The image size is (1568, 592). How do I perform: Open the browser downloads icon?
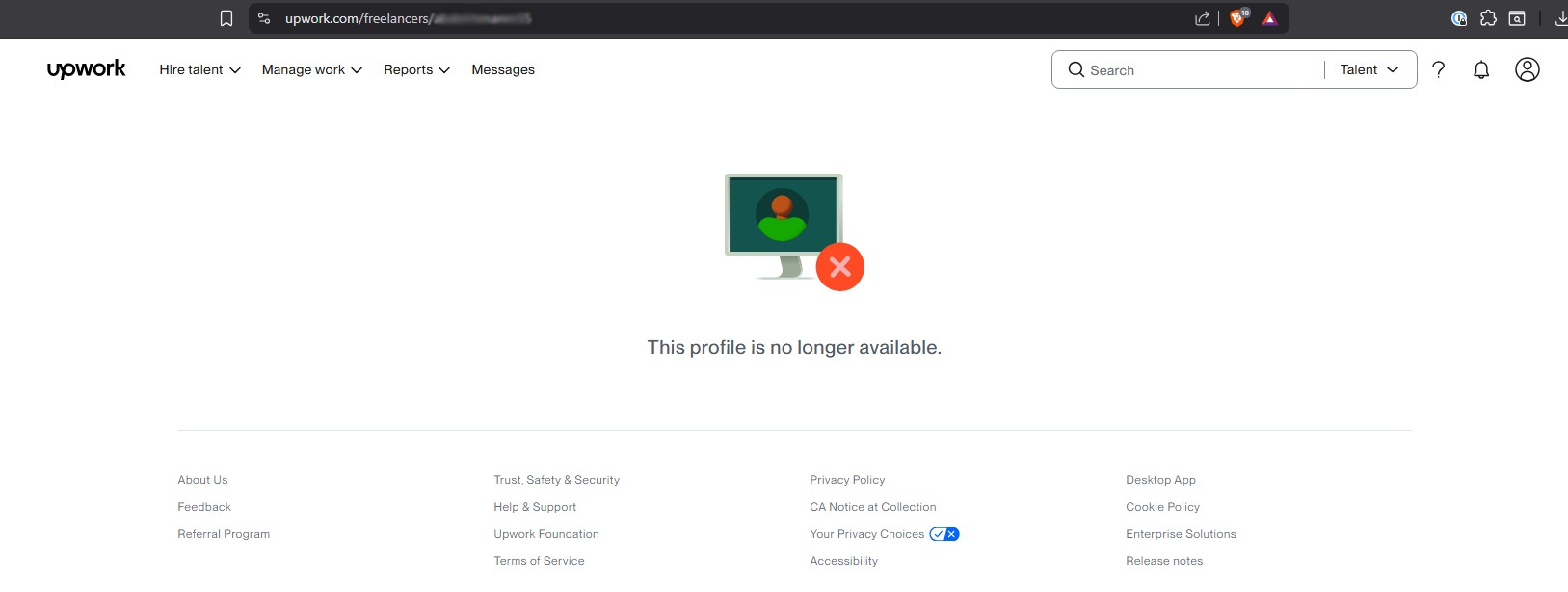[x=1561, y=18]
